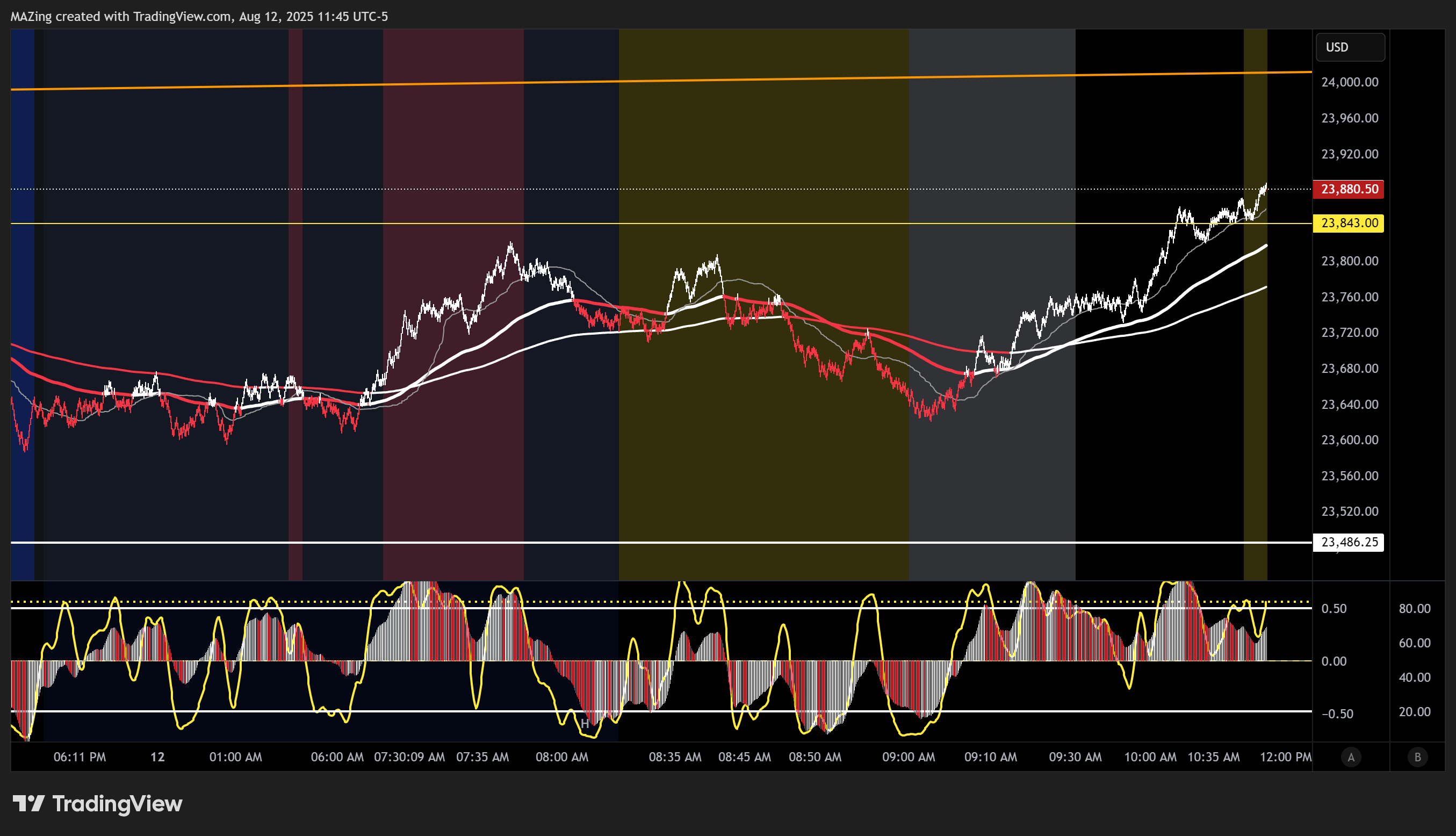Click the 09:30 AM time label
1456x836 pixels.
tap(1075, 758)
